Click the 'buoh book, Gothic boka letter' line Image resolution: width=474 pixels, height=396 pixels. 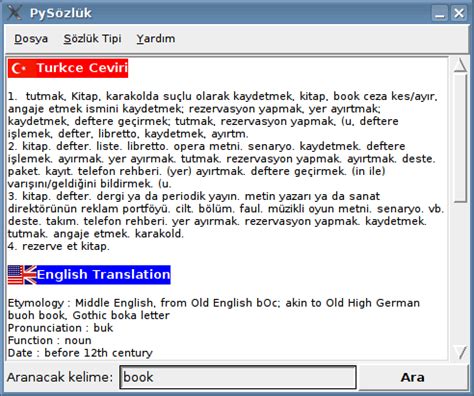tap(89, 315)
